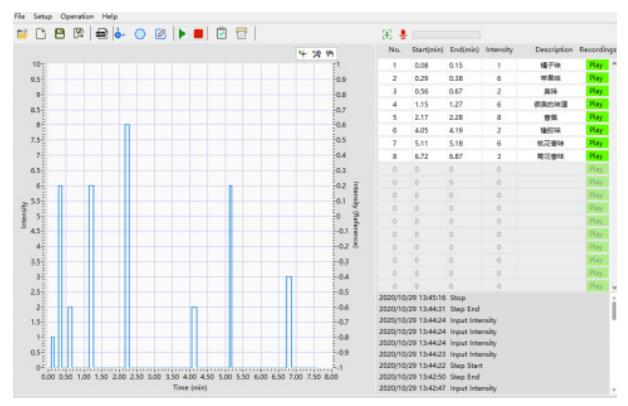Click the Start(min) column header
628x406 pixels.
click(x=427, y=50)
